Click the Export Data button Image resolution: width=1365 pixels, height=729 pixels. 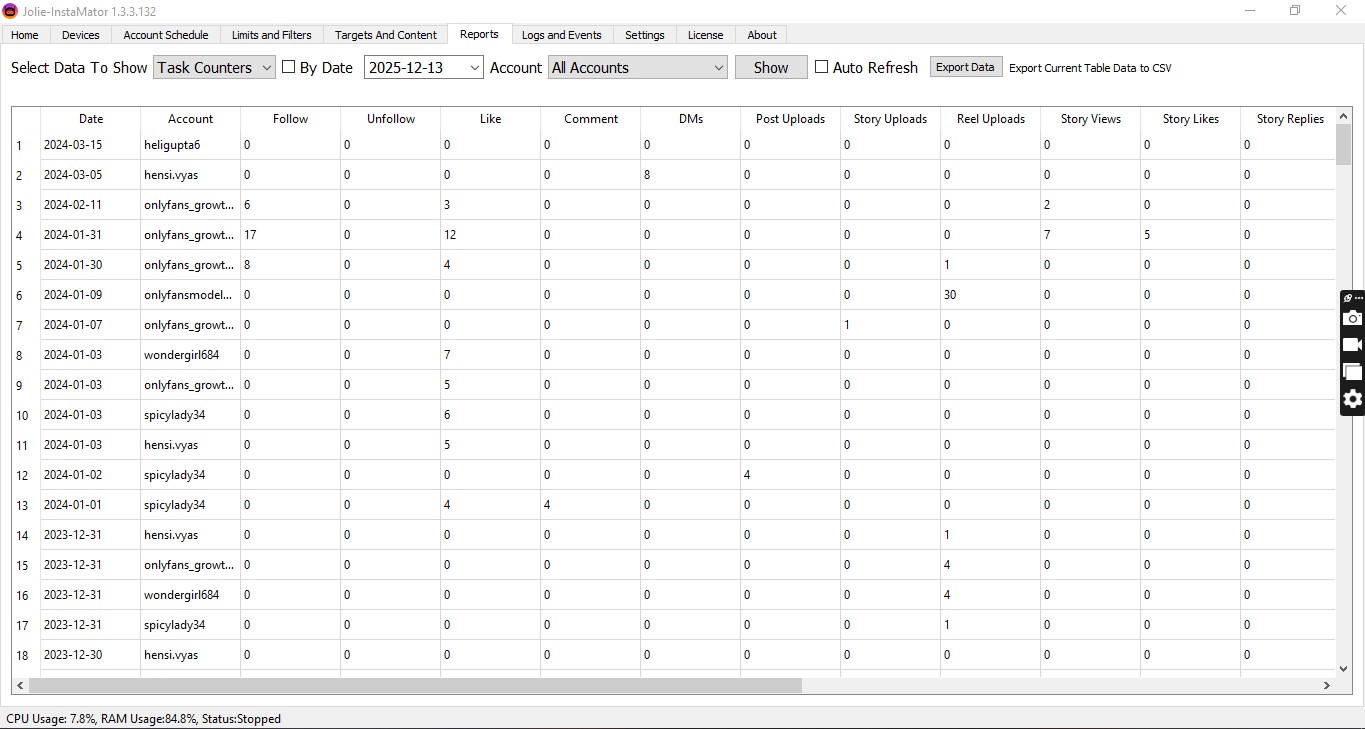[x=965, y=67]
